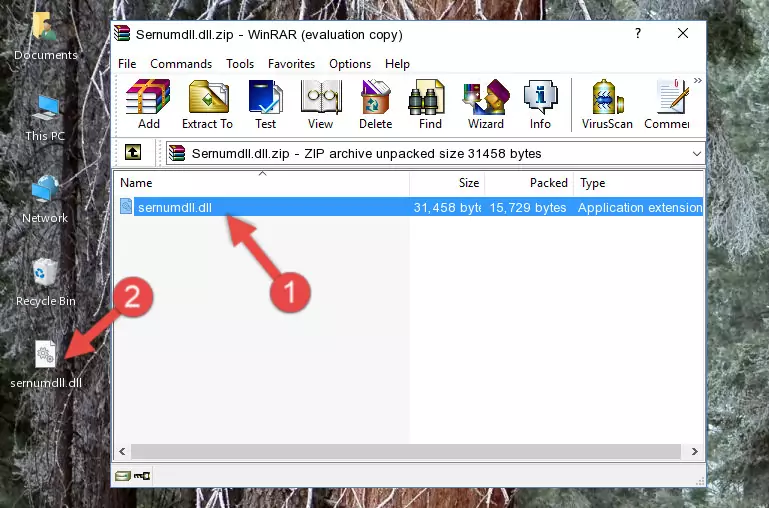This screenshot has height=508, width=769.
Task: Sort by the Type column
Action: click(639, 183)
